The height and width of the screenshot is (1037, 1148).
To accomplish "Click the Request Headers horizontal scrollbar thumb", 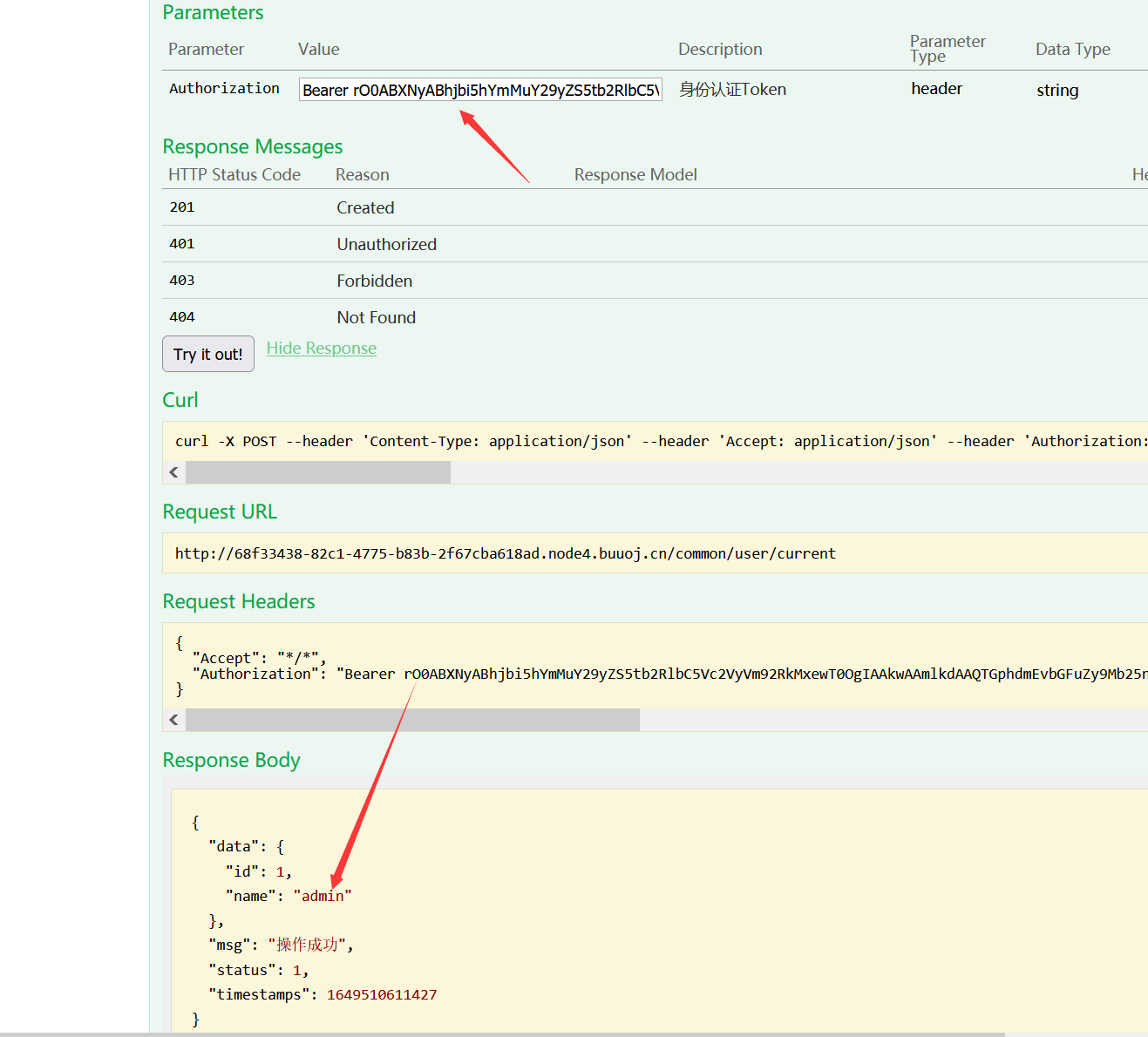I will tap(412, 720).
